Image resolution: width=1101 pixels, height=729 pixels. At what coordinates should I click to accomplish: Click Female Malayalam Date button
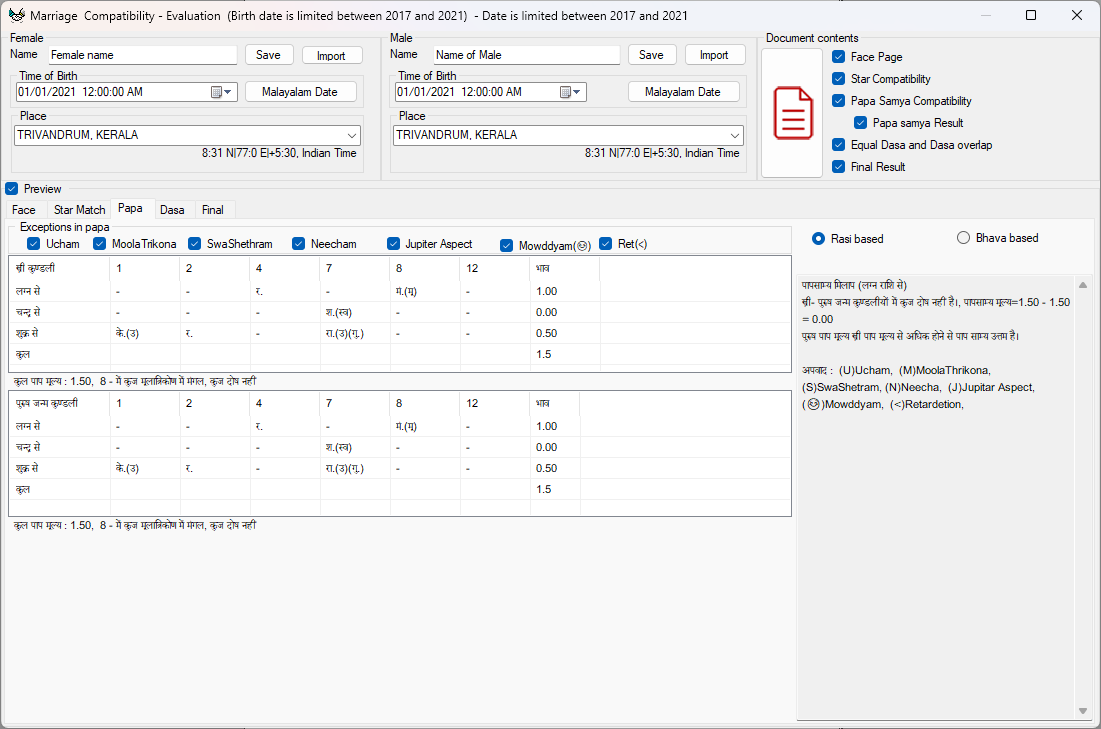pos(300,92)
